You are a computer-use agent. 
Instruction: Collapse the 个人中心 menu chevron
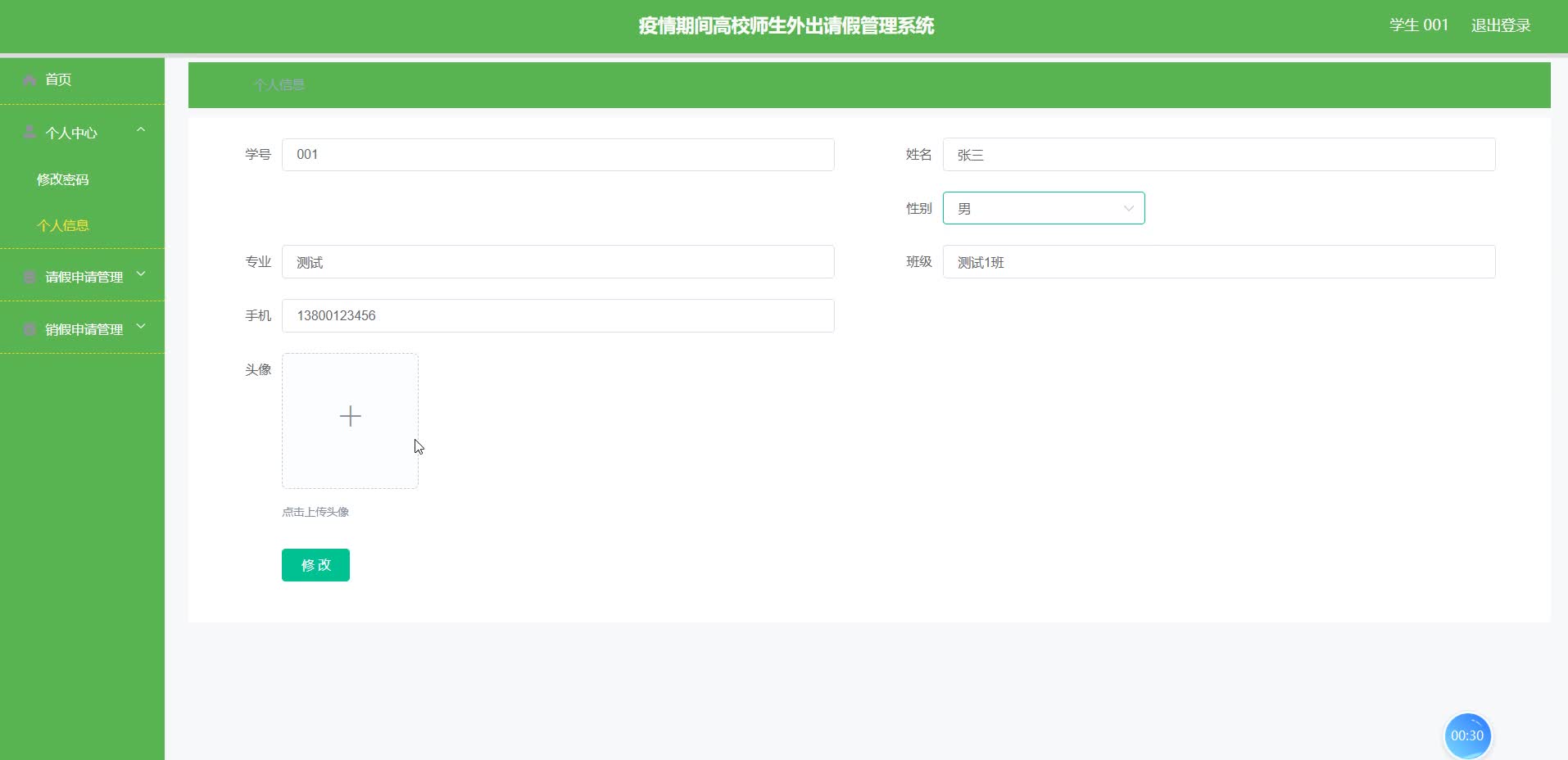[141, 129]
